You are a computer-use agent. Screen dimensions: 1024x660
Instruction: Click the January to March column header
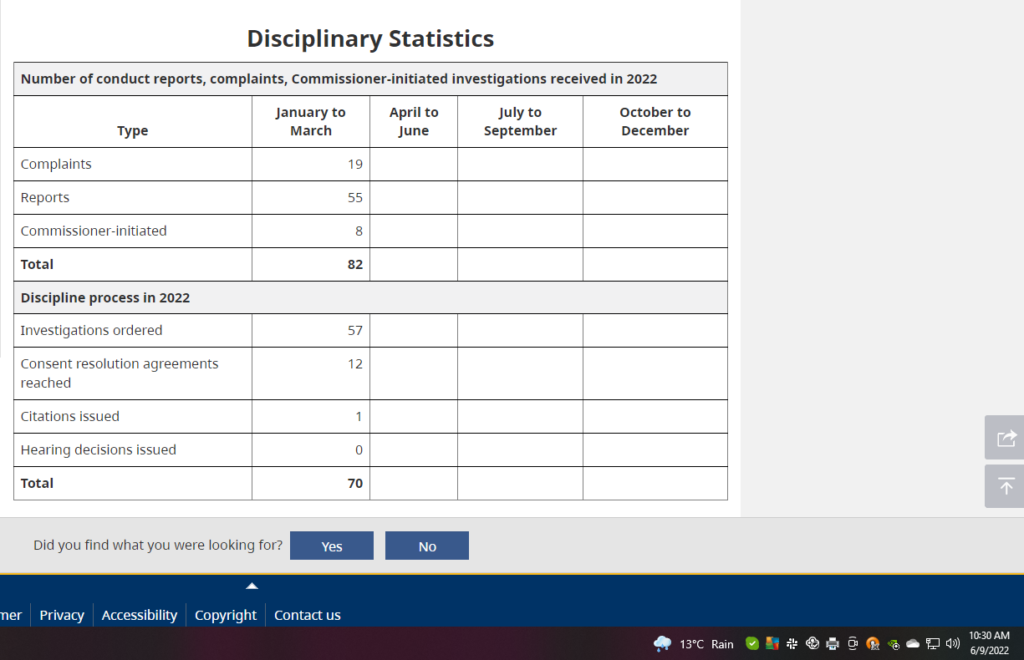[311, 121]
